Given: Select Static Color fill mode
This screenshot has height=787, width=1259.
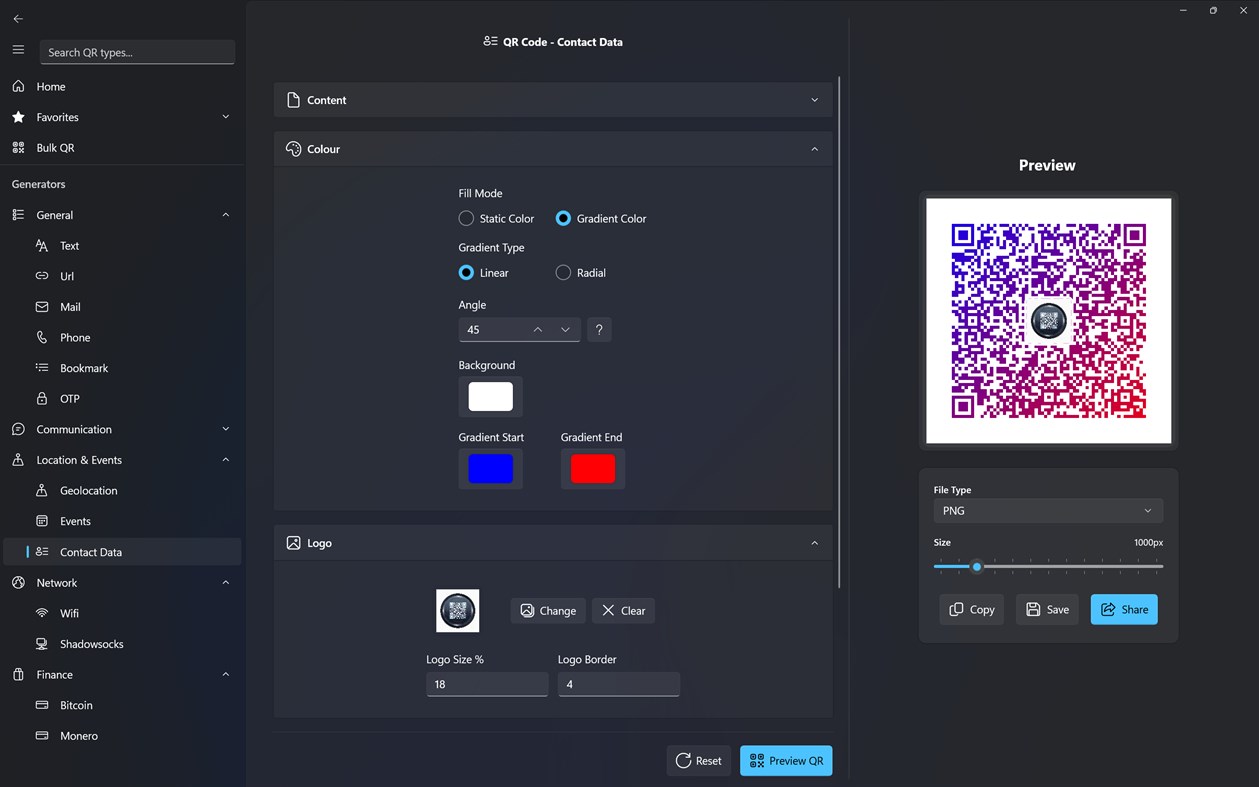Looking at the screenshot, I should [x=466, y=218].
